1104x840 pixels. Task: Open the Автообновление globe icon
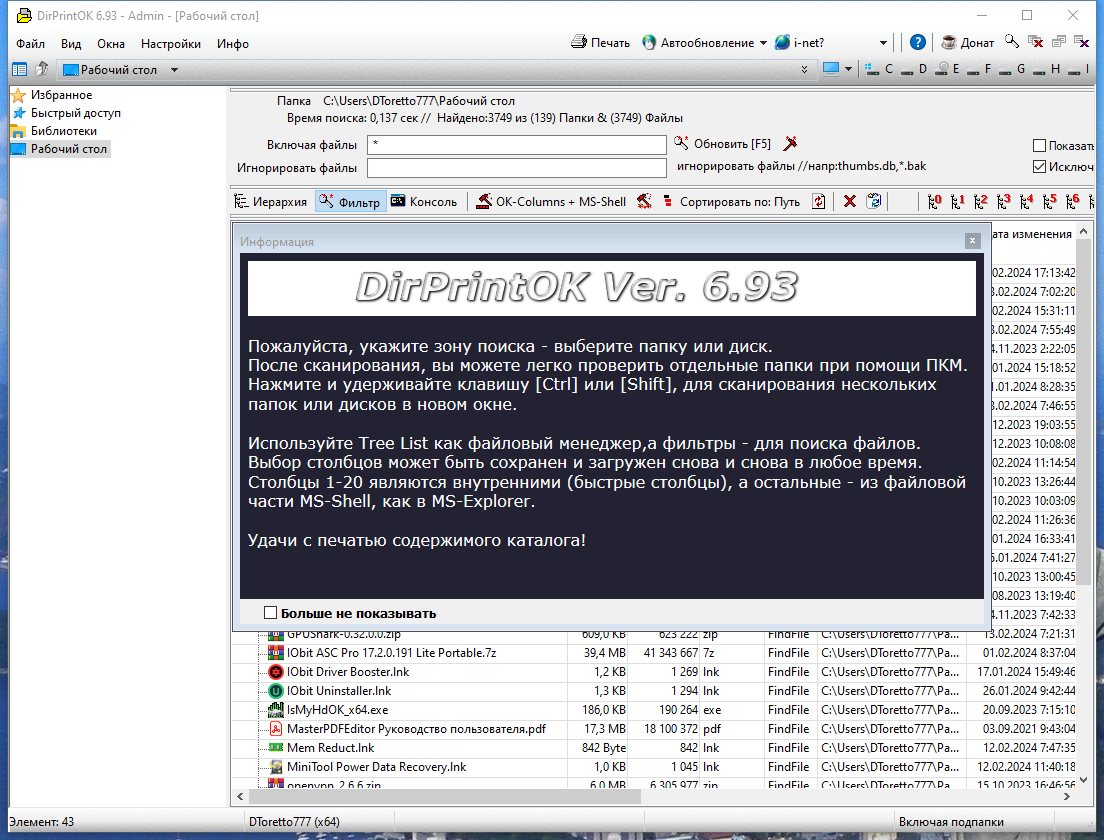[649, 42]
